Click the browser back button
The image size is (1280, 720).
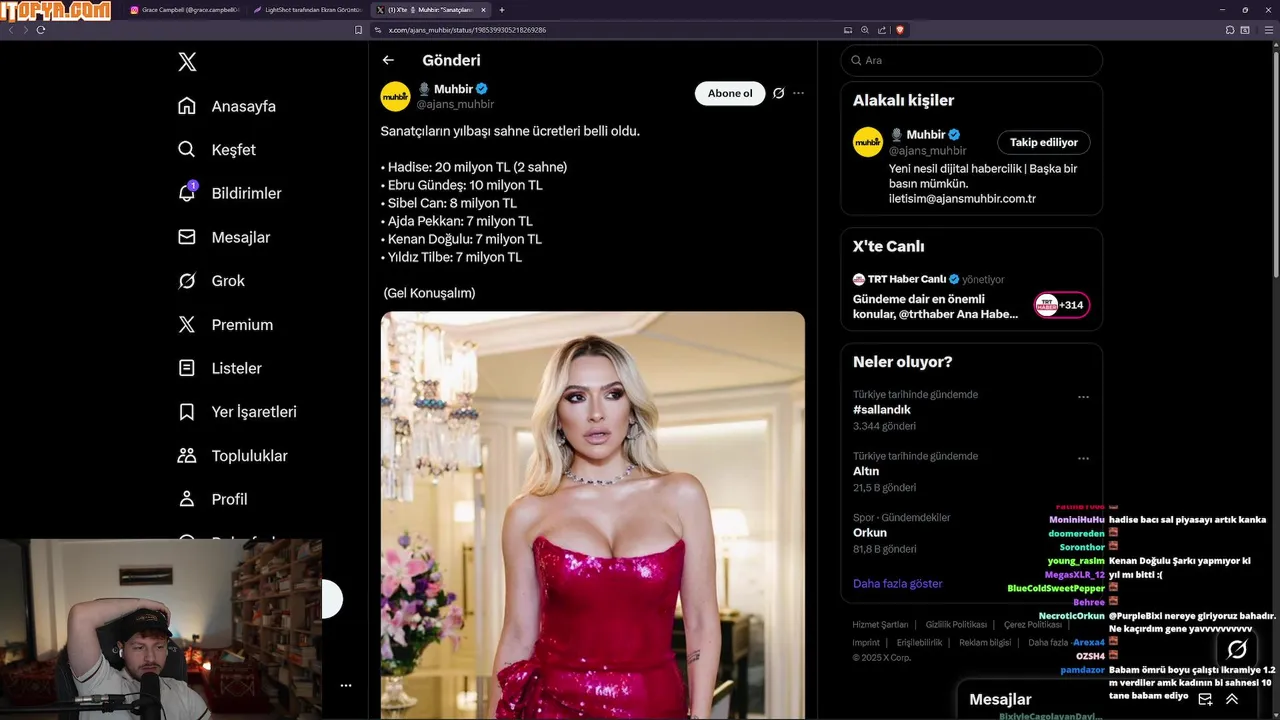point(11,30)
